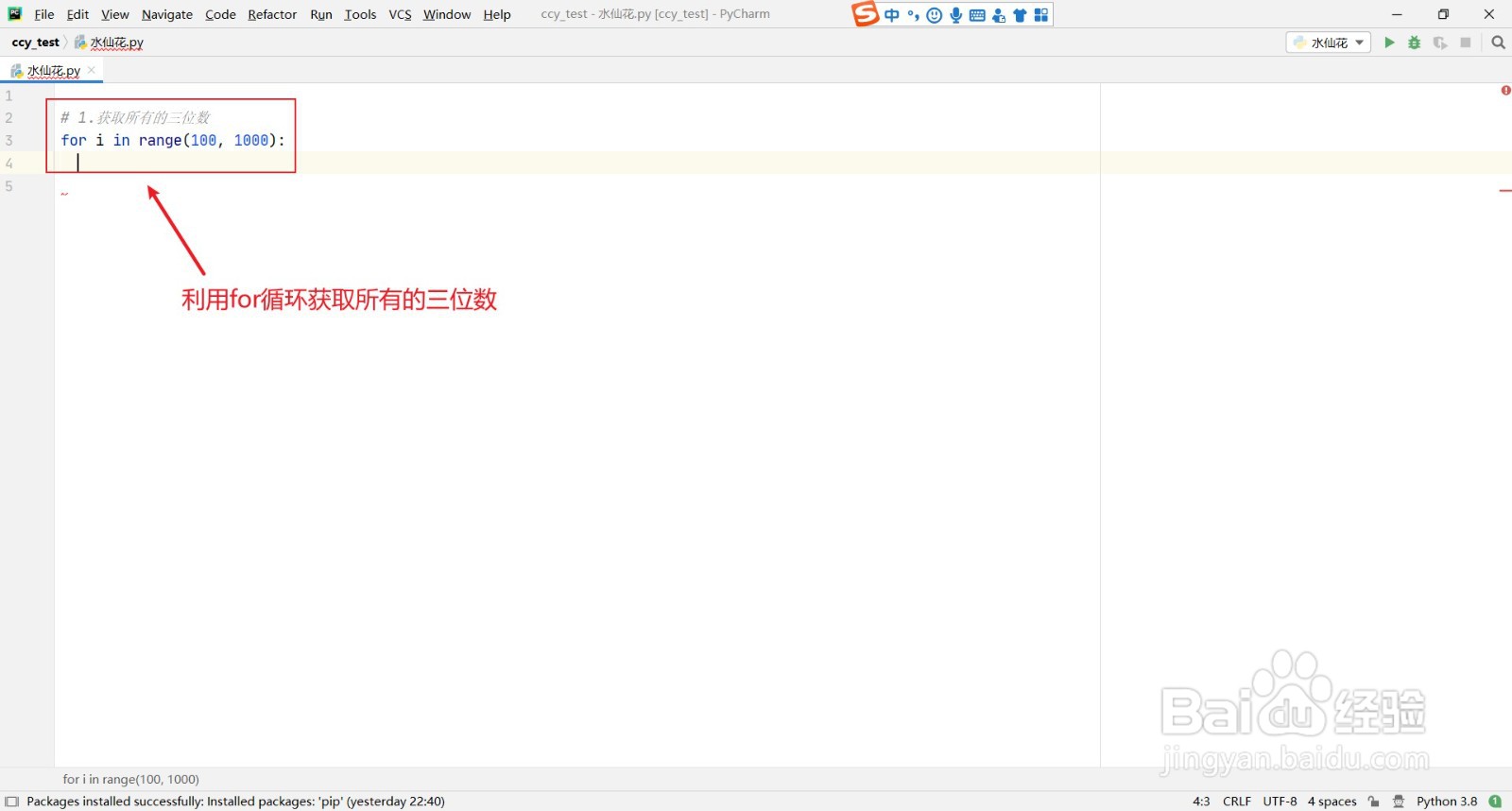Open Sogou soft keyboard icon

(x=977, y=15)
